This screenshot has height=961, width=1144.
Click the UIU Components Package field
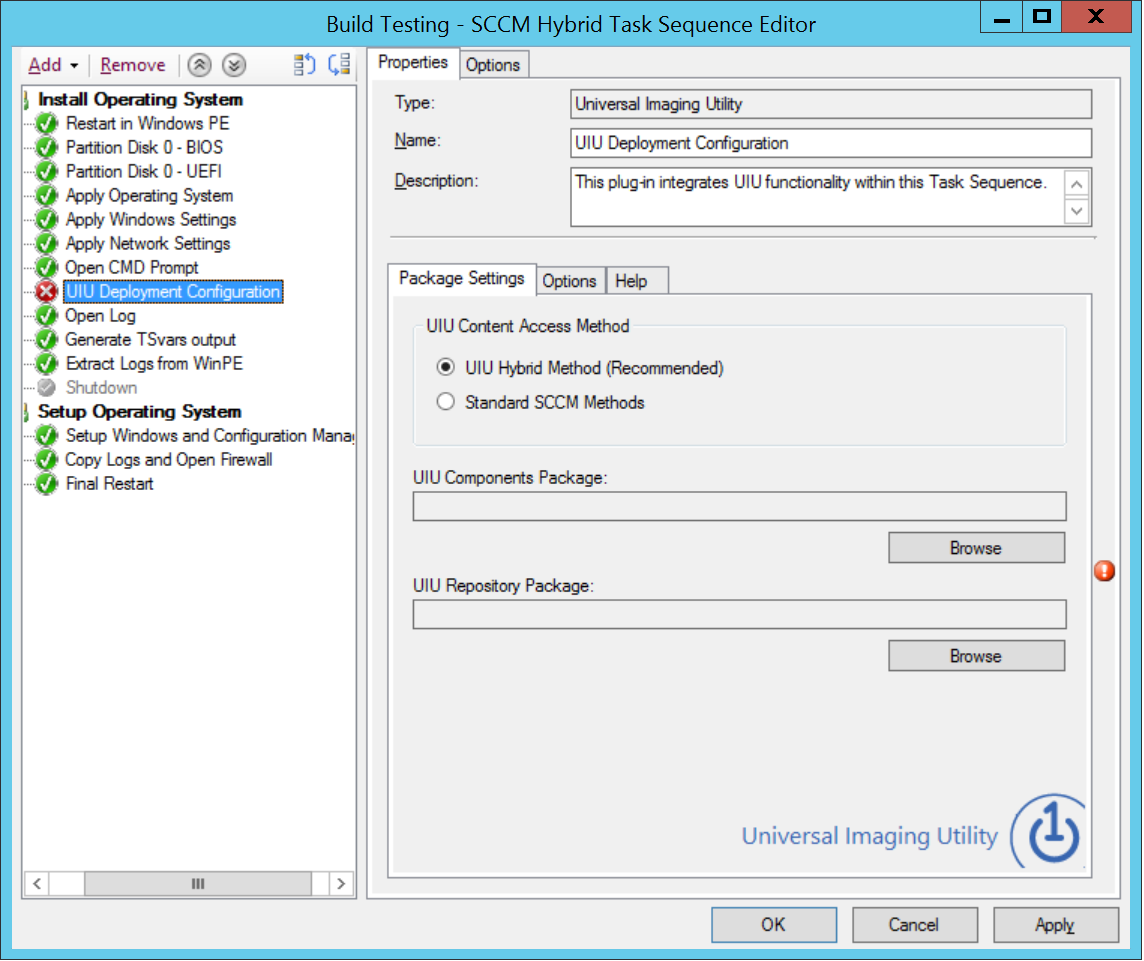tap(740, 506)
